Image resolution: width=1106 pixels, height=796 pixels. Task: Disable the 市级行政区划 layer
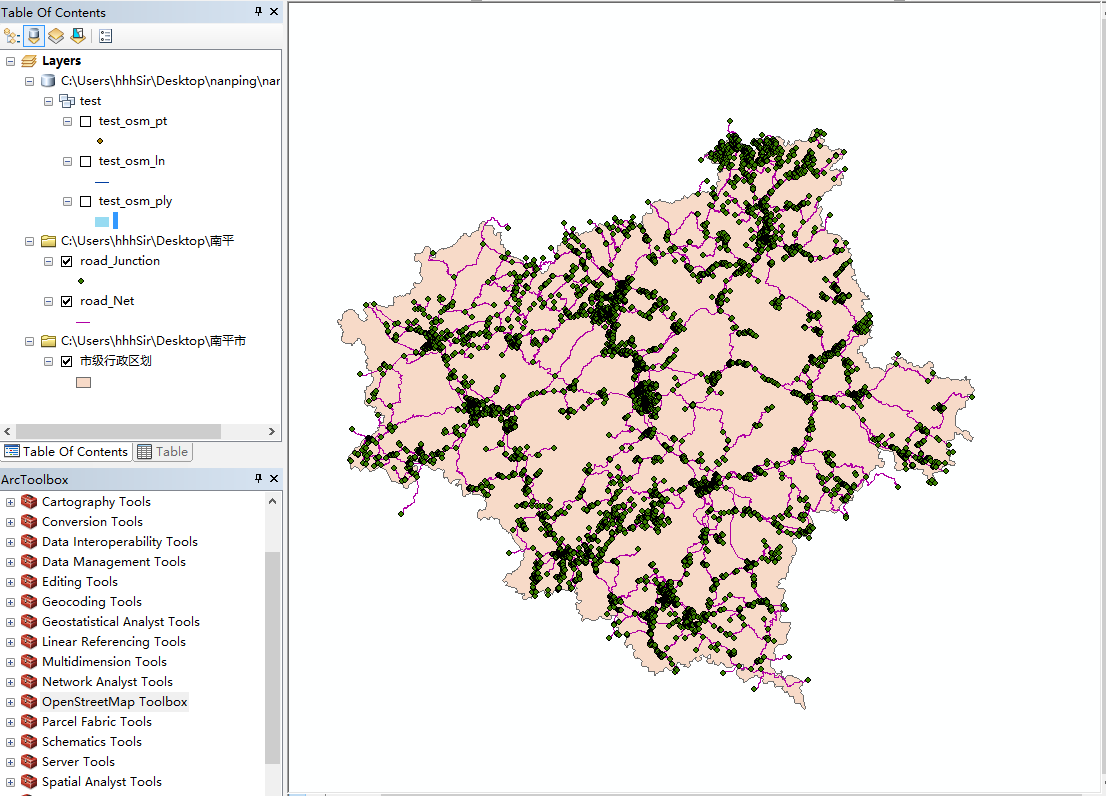67,361
